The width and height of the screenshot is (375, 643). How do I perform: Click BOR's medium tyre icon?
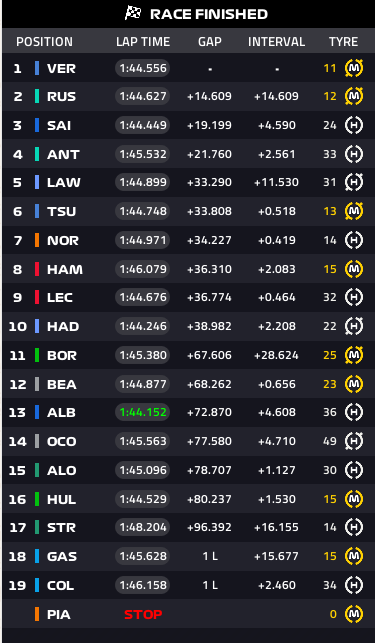coord(354,355)
